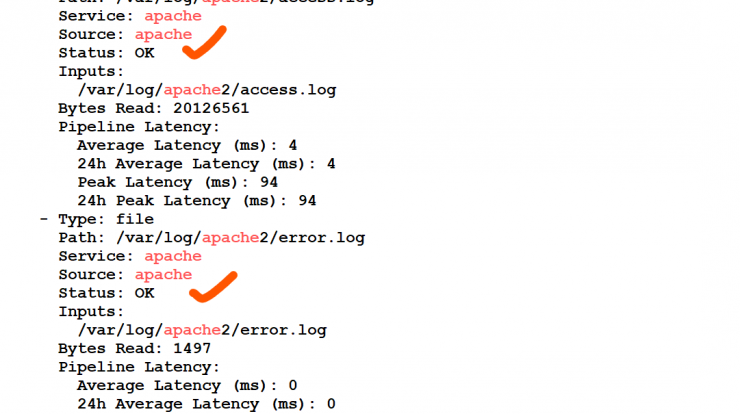Click the red apache in second Service line
This screenshot has height=414, width=740.
(173, 256)
